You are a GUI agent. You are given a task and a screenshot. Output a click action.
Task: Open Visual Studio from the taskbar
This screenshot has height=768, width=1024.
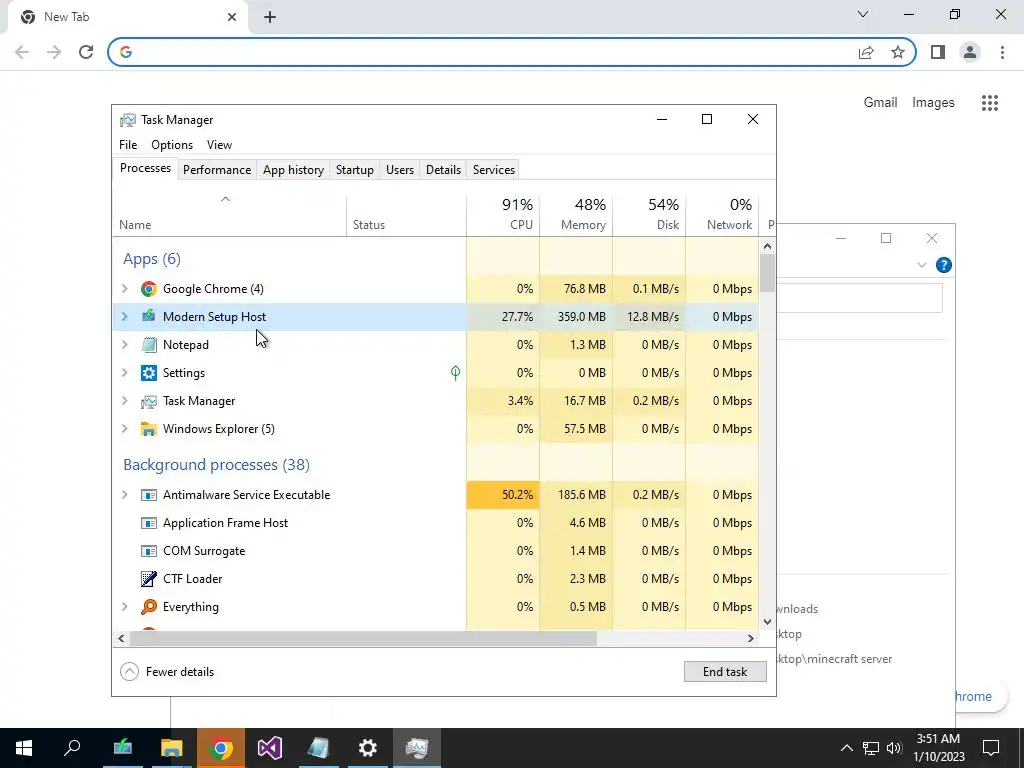[x=270, y=748]
